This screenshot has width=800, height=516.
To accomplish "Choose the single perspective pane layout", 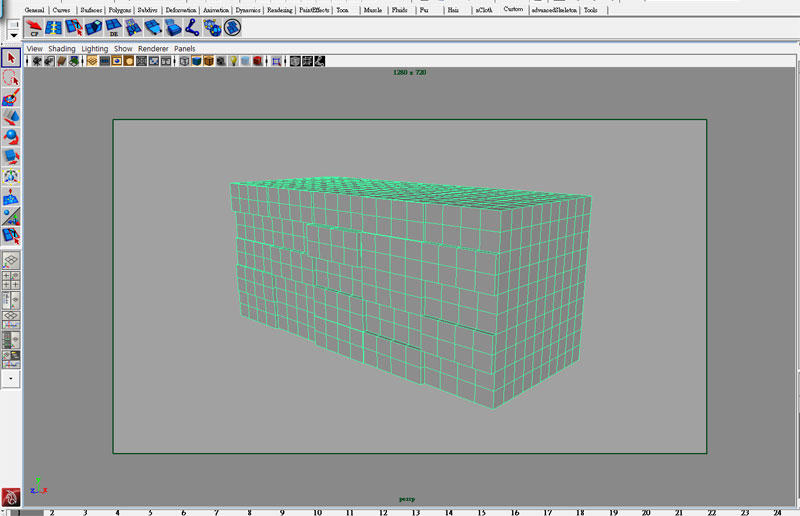I will 11,259.
